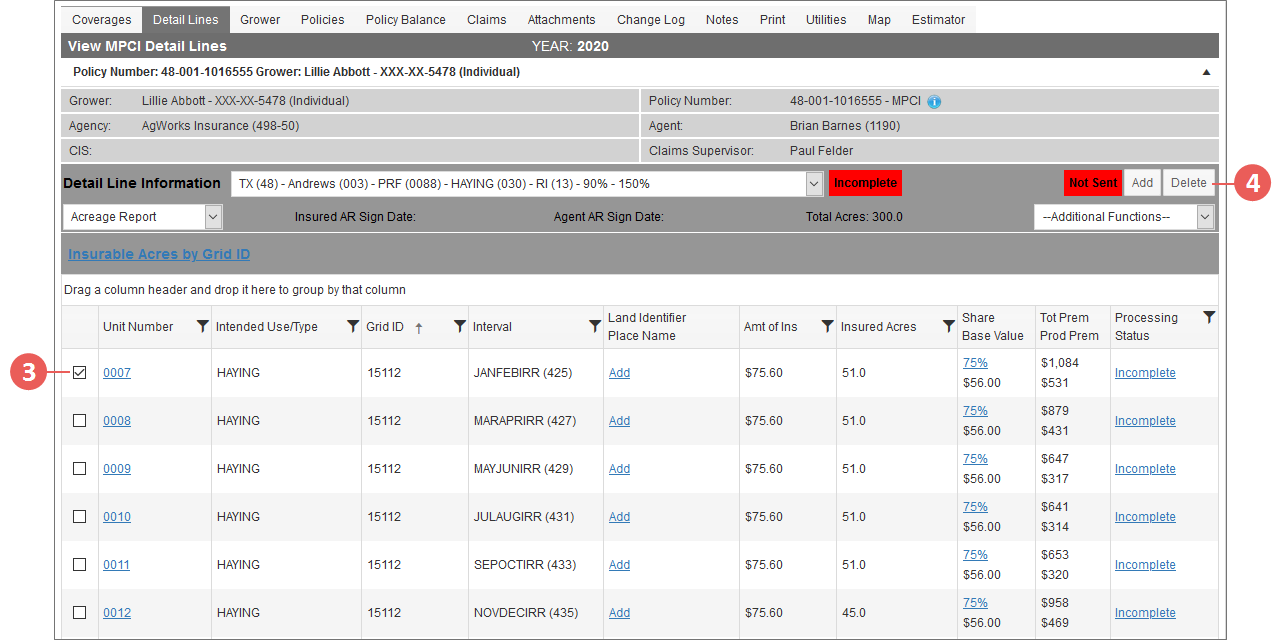Click the 75% share link for unit 0007
The height and width of the screenshot is (640, 1282).
(x=975, y=363)
